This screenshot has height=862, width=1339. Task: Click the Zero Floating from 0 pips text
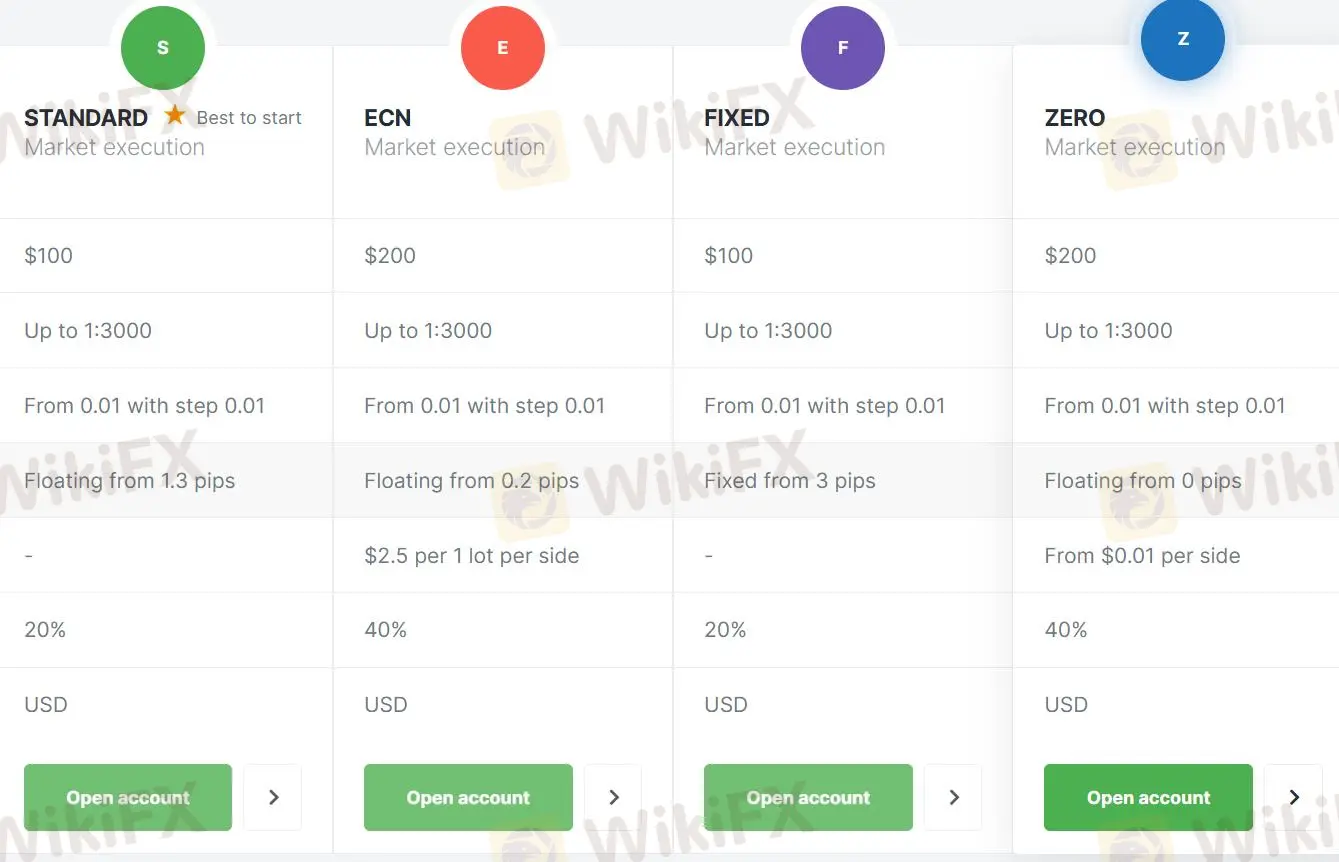coord(1143,481)
